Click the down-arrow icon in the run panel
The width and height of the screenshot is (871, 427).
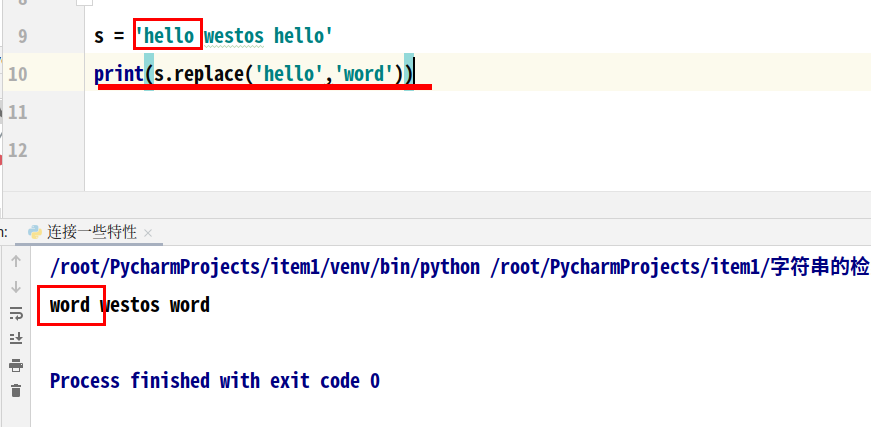(16, 287)
